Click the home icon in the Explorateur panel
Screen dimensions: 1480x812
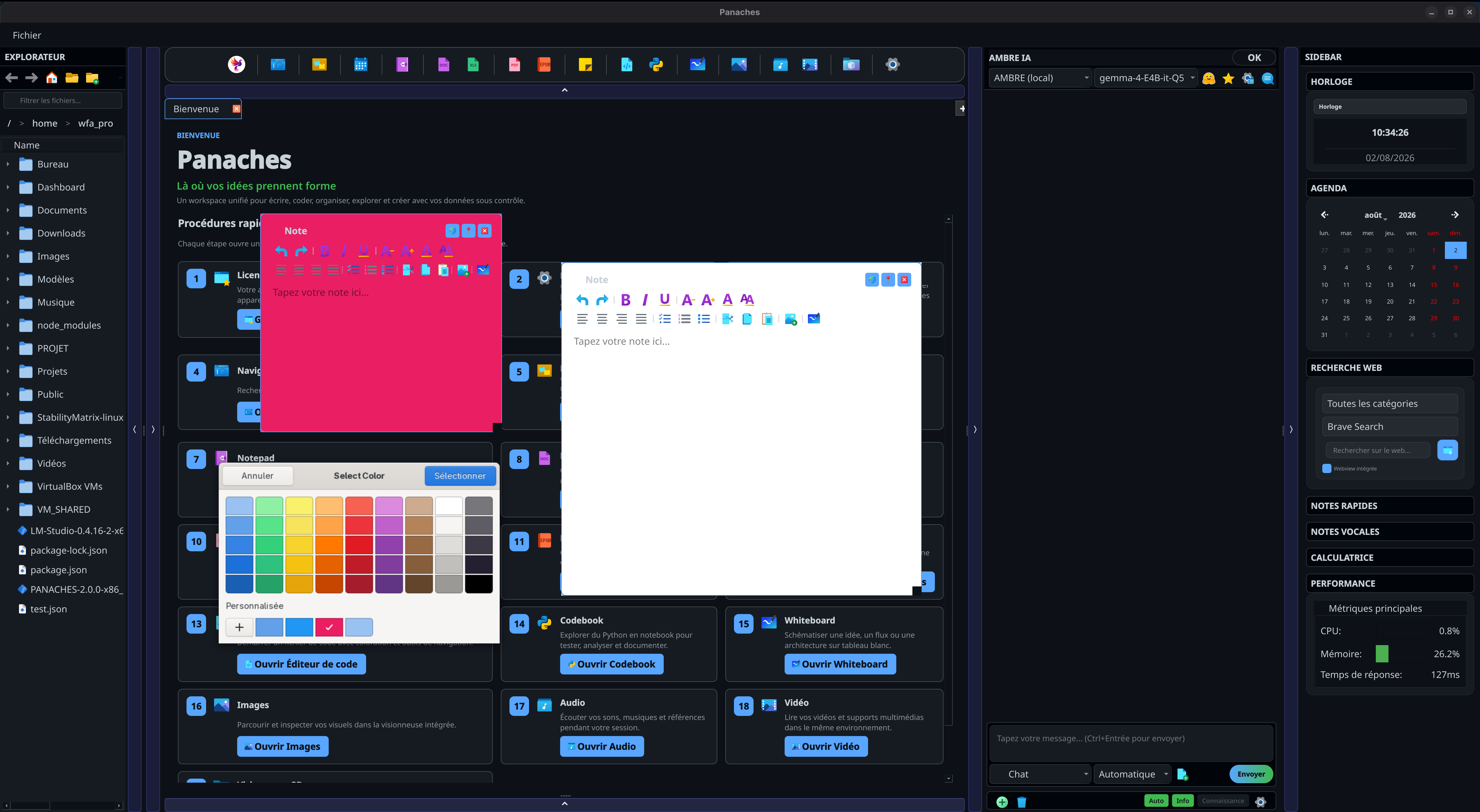click(52, 77)
